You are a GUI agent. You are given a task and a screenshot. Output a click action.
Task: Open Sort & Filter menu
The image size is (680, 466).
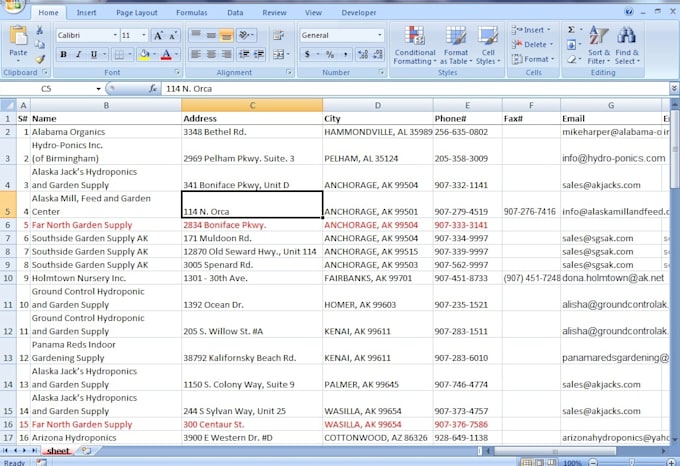click(598, 45)
